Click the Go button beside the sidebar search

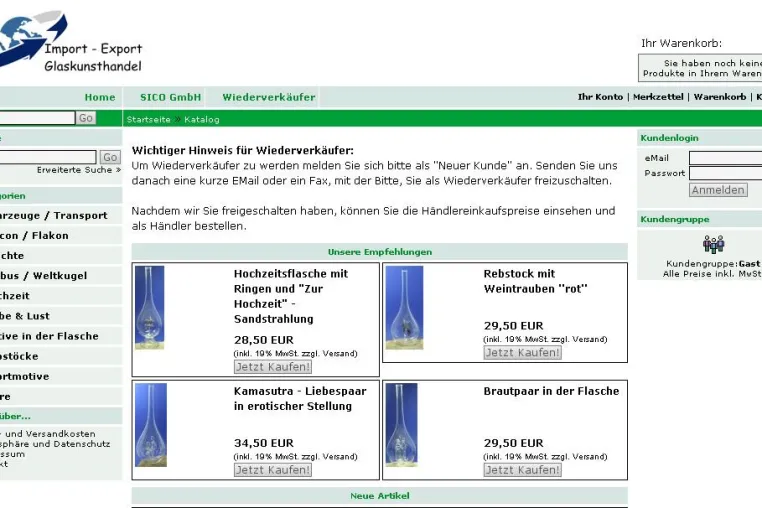pyautogui.click(x=110, y=157)
